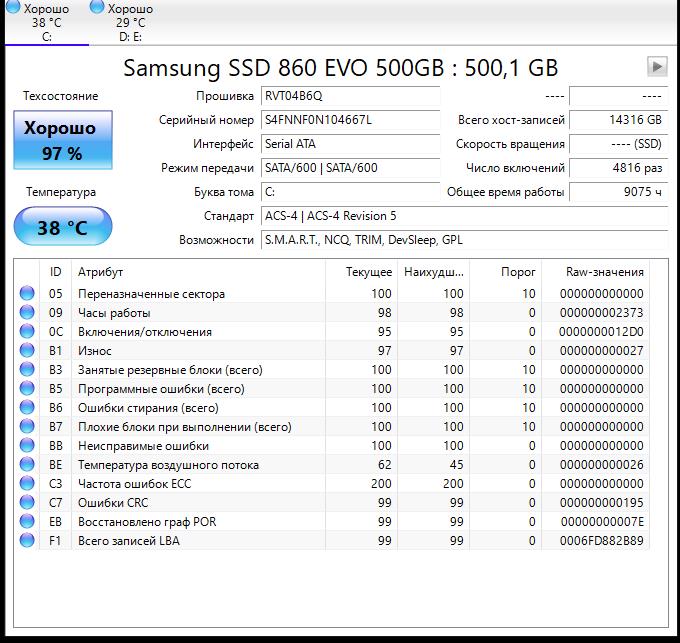The height and width of the screenshot is (643, 680).
Task: Click the status icon for F1 Всего записей LBA
Action: tap(27, 541)
